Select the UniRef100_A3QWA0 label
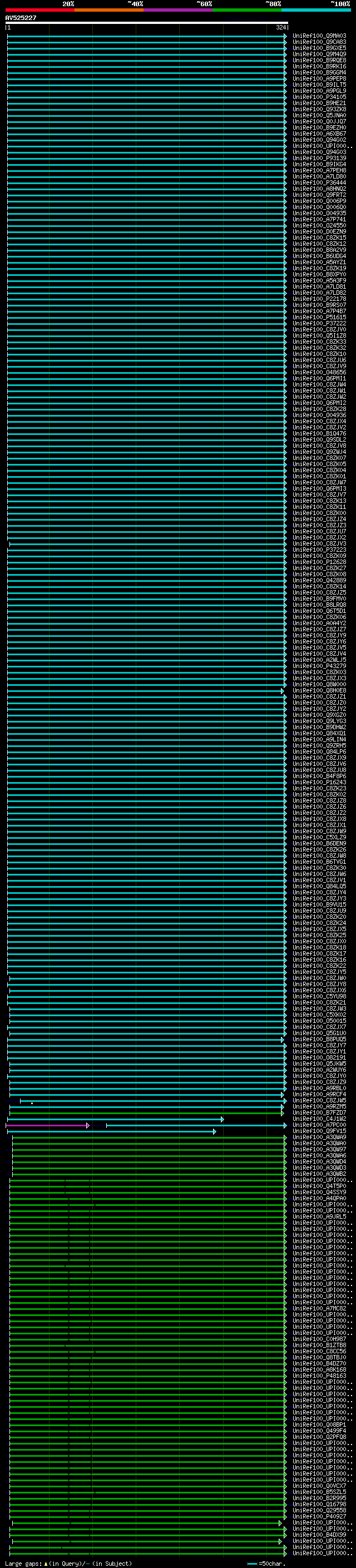This screenshot has width=356, height=1568. point(319,1143)
